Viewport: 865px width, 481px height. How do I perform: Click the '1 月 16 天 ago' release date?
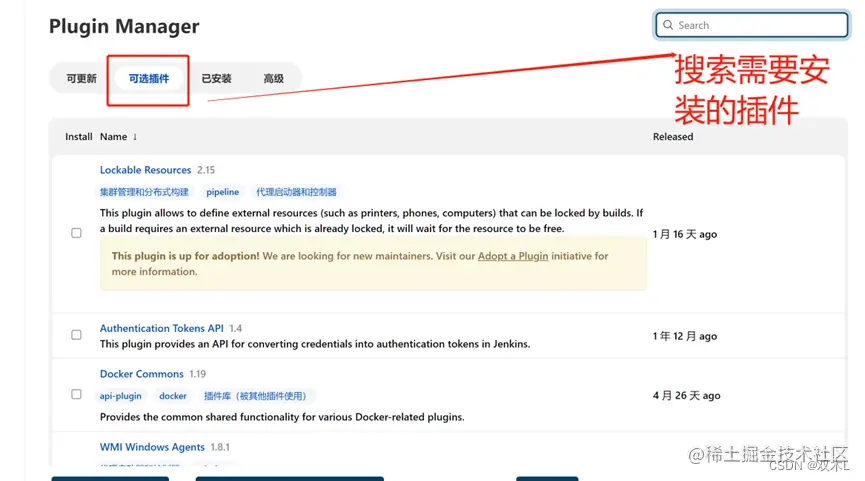pos(685,234)
